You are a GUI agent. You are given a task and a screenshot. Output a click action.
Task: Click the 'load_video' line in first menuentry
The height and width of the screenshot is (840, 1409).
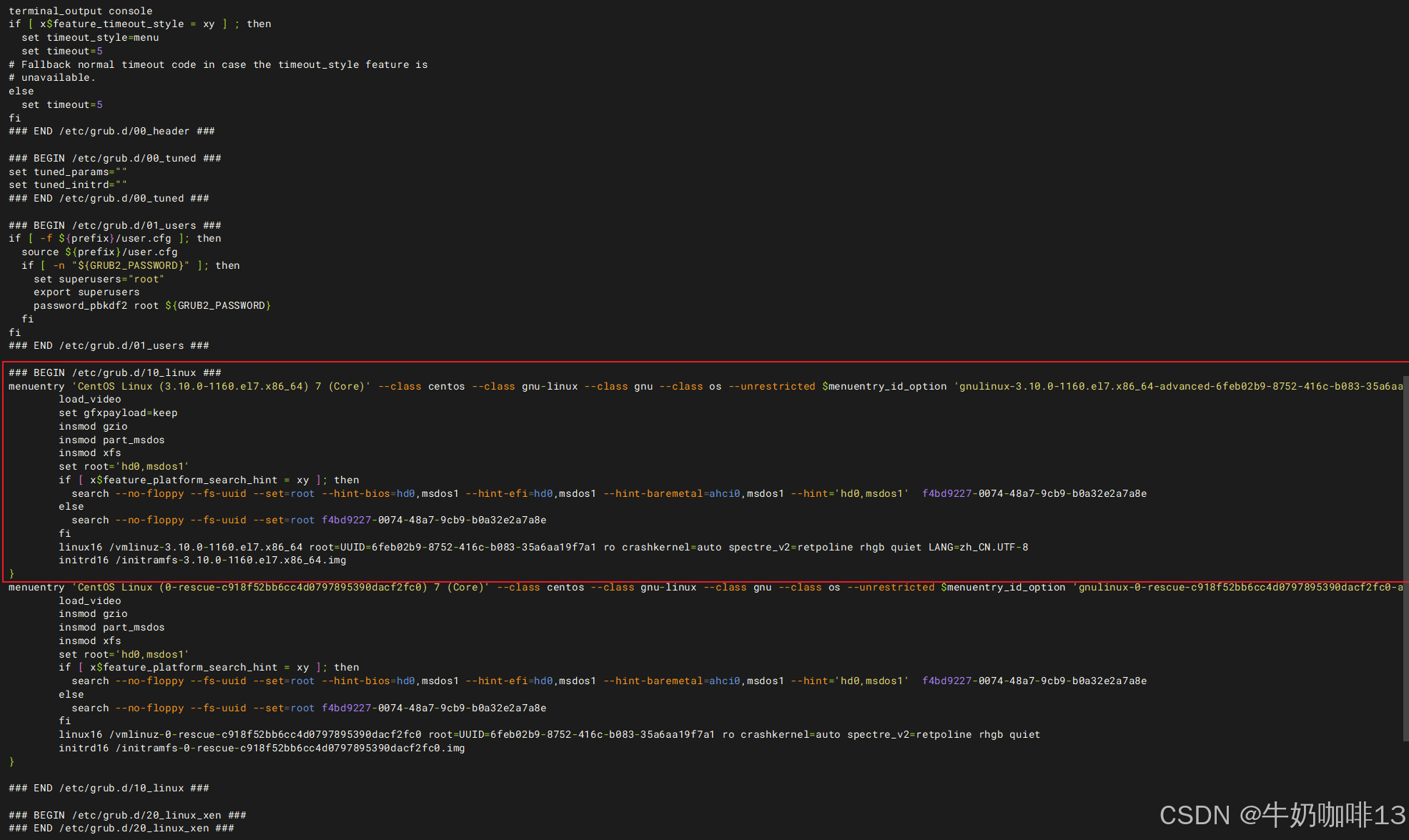(89, 400)
